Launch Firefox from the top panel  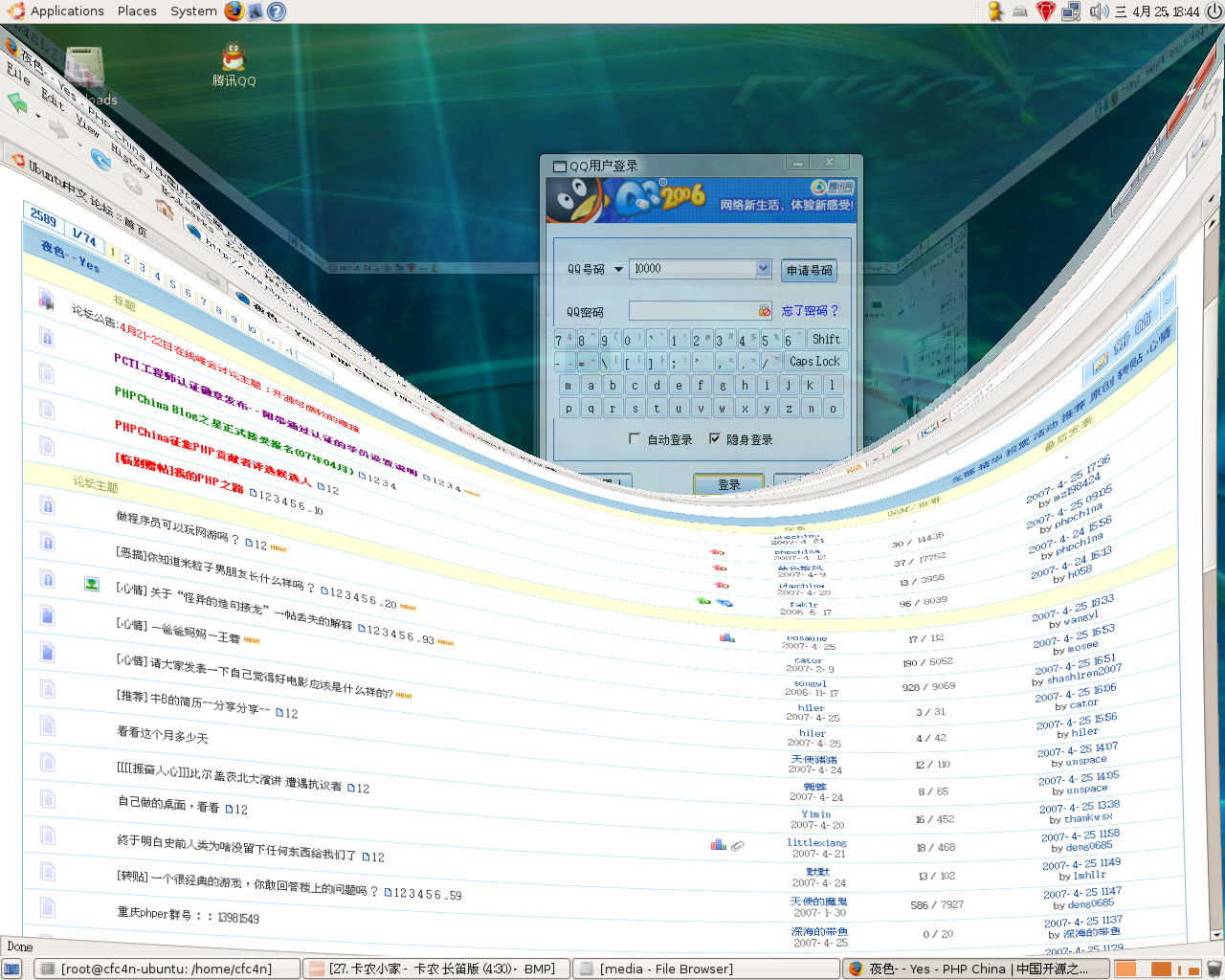(234, 11)
